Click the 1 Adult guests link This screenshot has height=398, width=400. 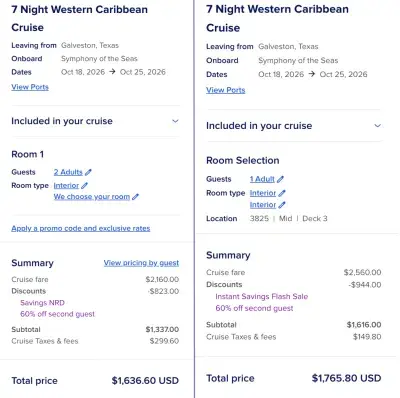262,179
